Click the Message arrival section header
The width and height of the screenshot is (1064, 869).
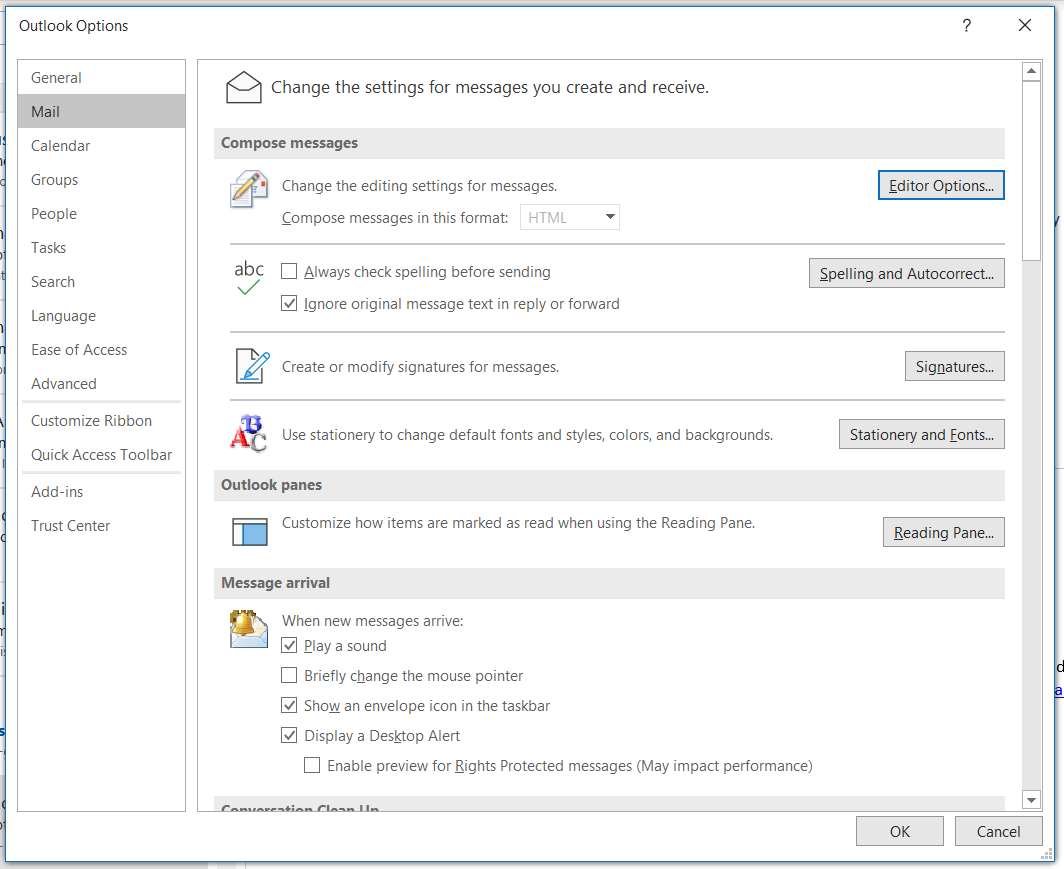coord(609,583)
